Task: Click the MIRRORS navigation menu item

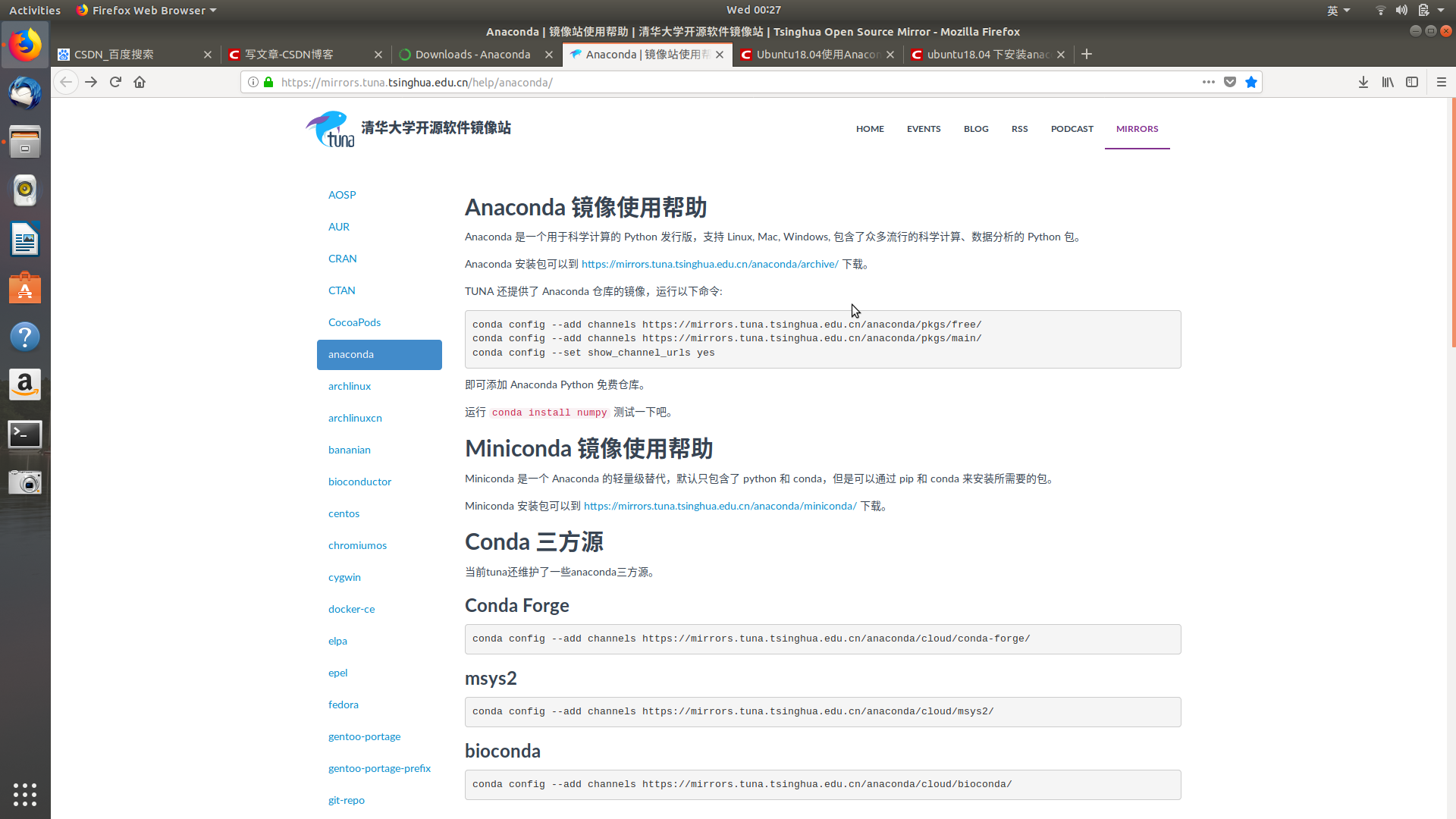Action: tap(1137, 128)
